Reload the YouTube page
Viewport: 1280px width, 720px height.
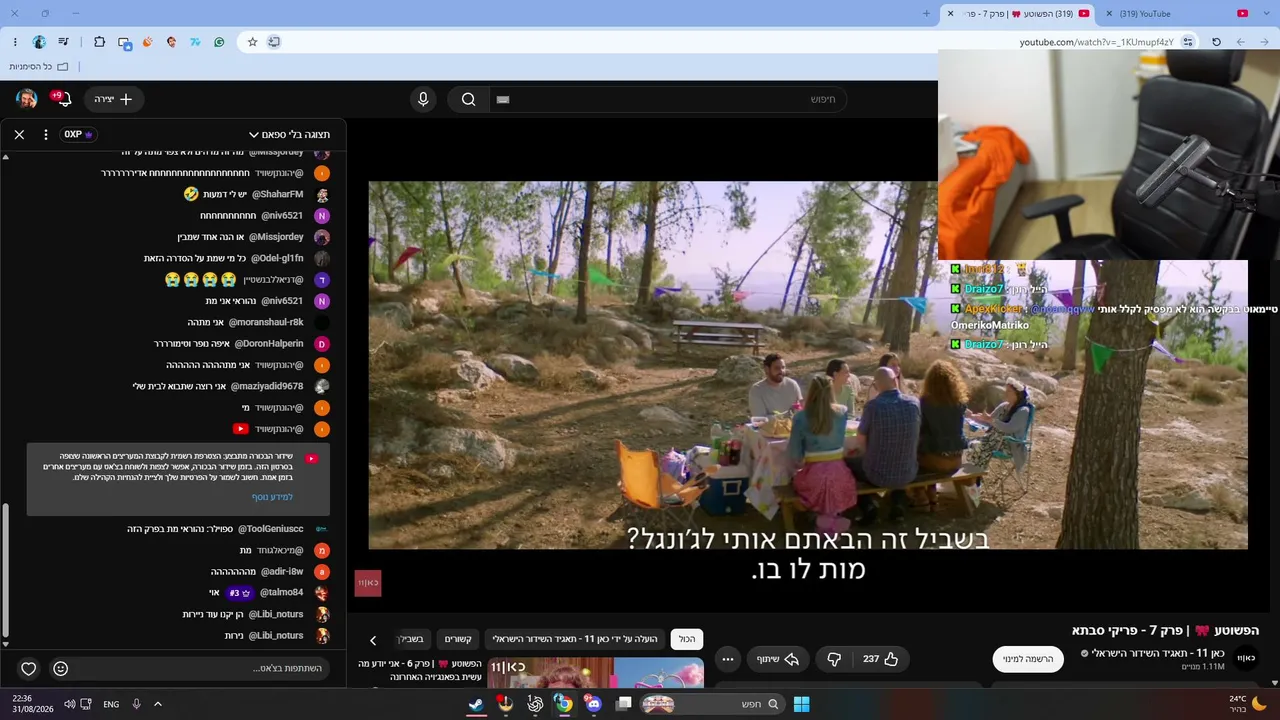click(x=1216, y=42)
